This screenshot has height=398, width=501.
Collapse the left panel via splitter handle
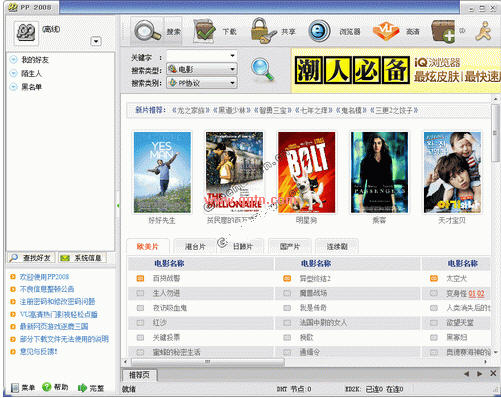click(118, 206)
